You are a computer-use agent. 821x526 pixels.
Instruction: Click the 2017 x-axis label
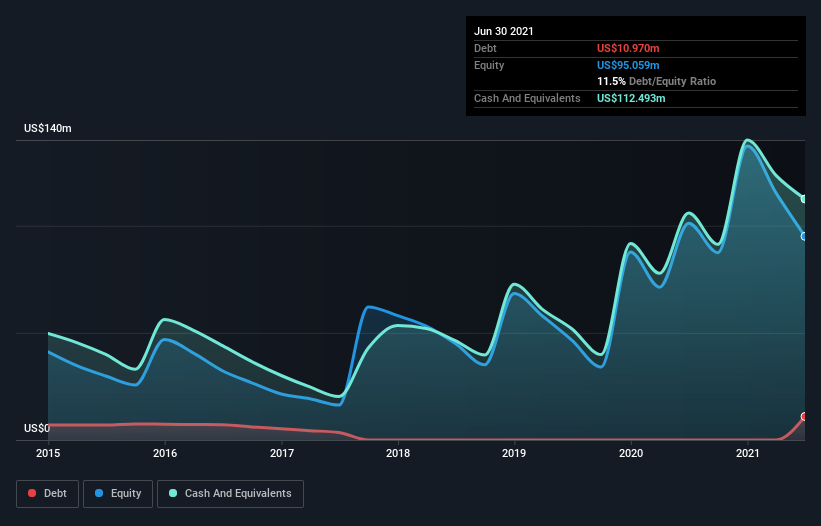282,454
